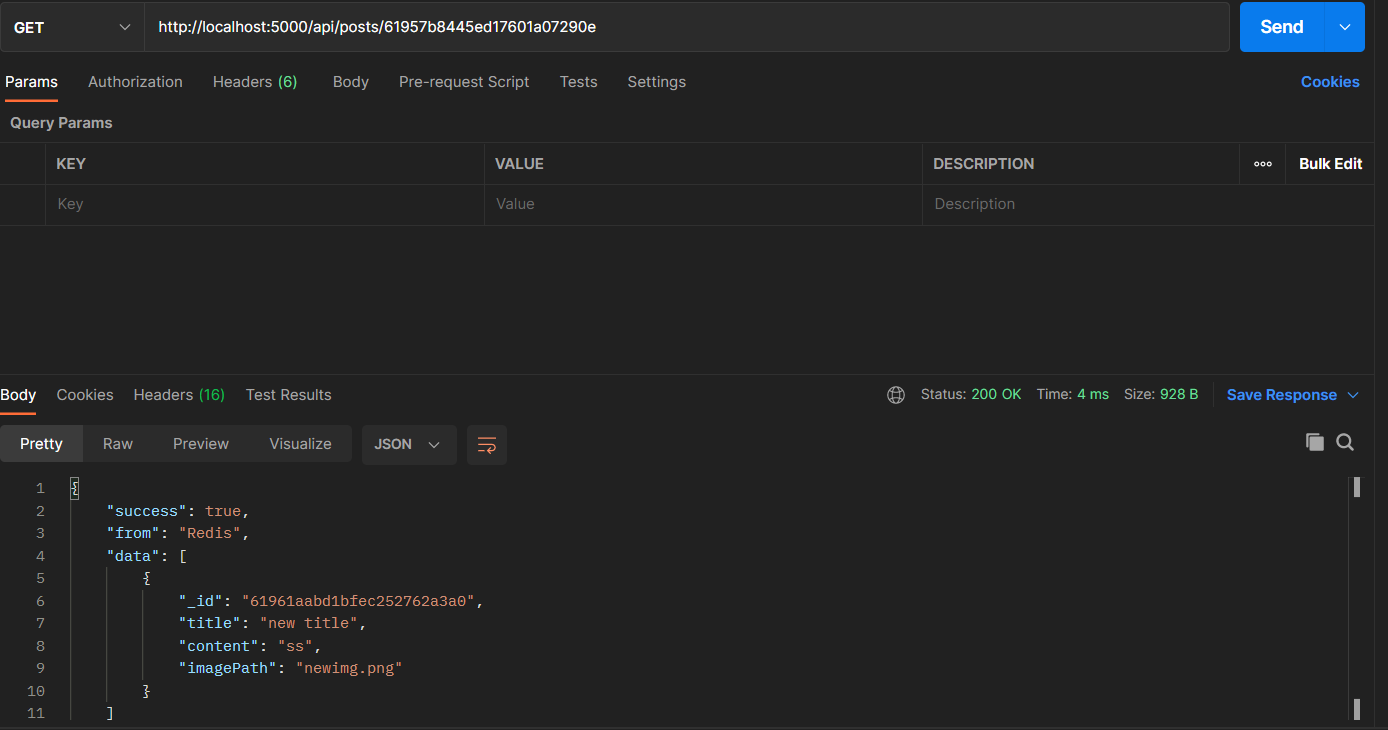
Task: Open the Tests tab
Action: 578,82
